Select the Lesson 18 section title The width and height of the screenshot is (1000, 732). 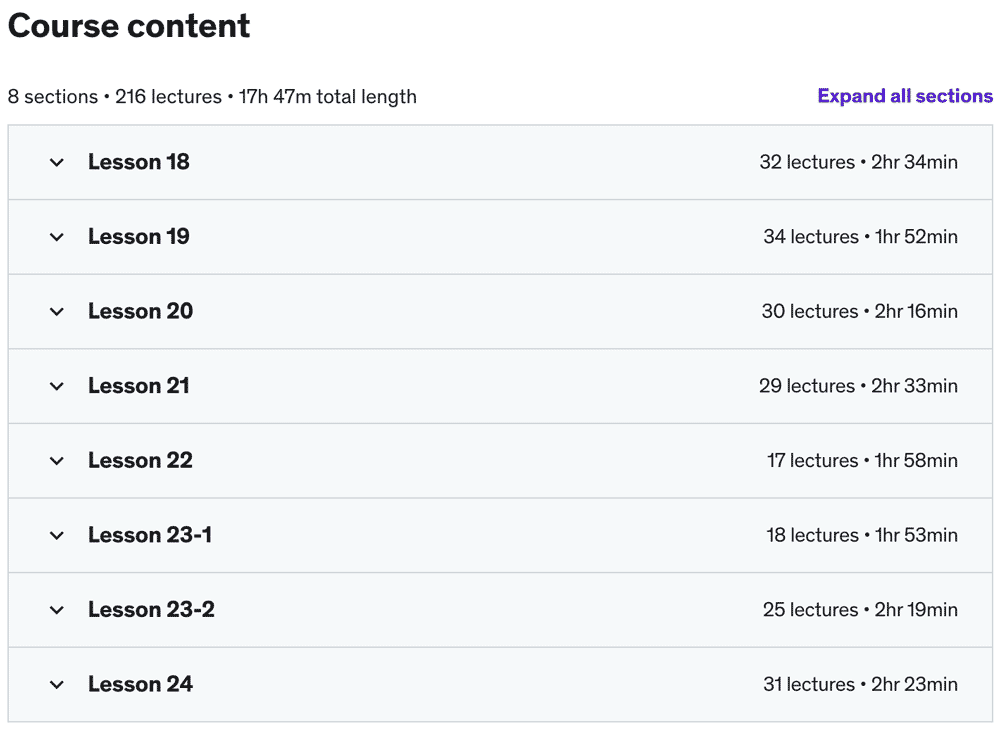[x=139, y=162]
